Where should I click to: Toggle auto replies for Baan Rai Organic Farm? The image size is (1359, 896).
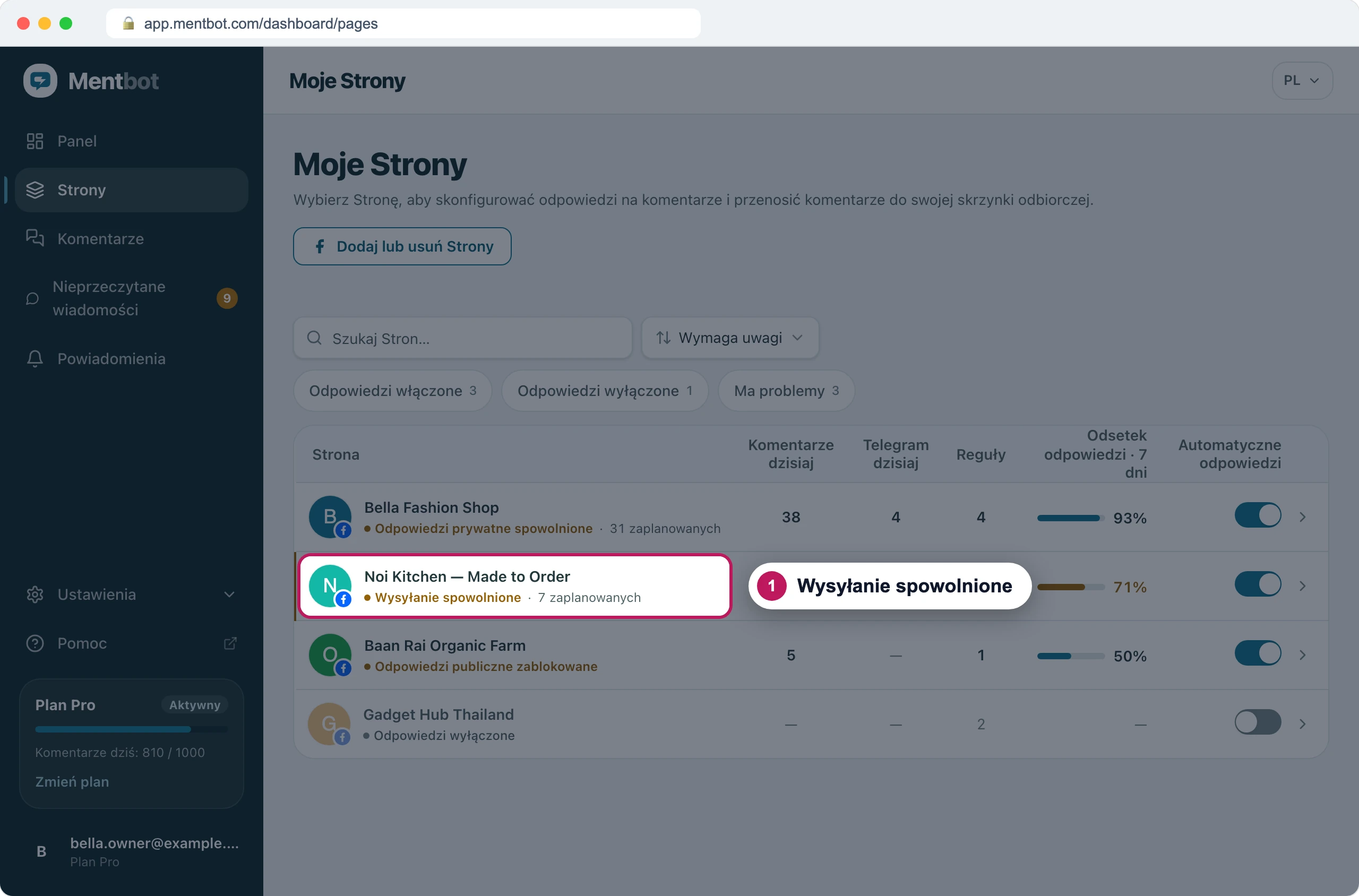coord(1257,653)
